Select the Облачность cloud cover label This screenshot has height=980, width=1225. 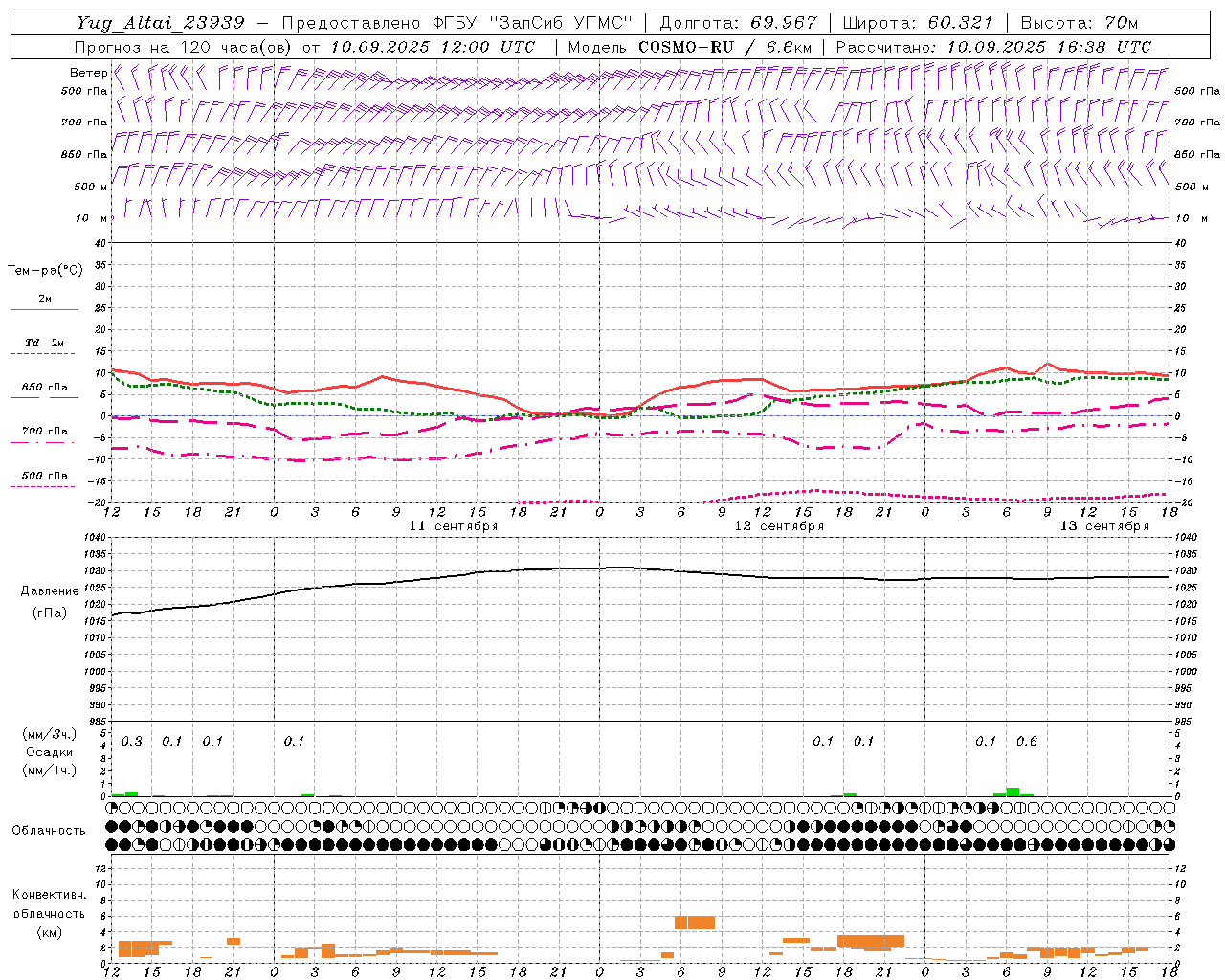[x=49, y=831]
